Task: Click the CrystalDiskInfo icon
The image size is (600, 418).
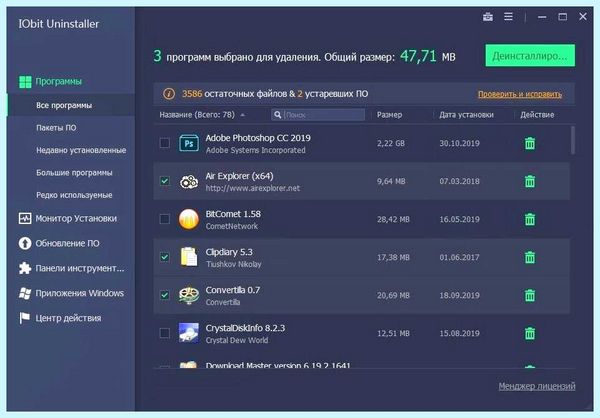Action: point(189,333)
